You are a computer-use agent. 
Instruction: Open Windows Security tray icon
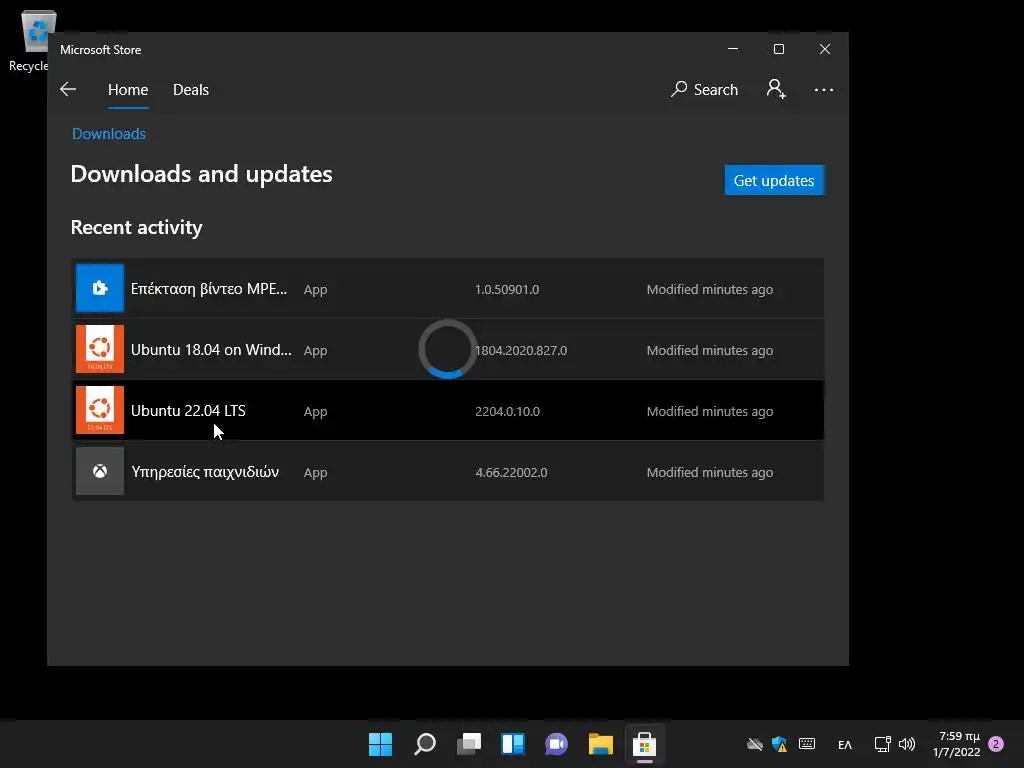tap(779, 744)
